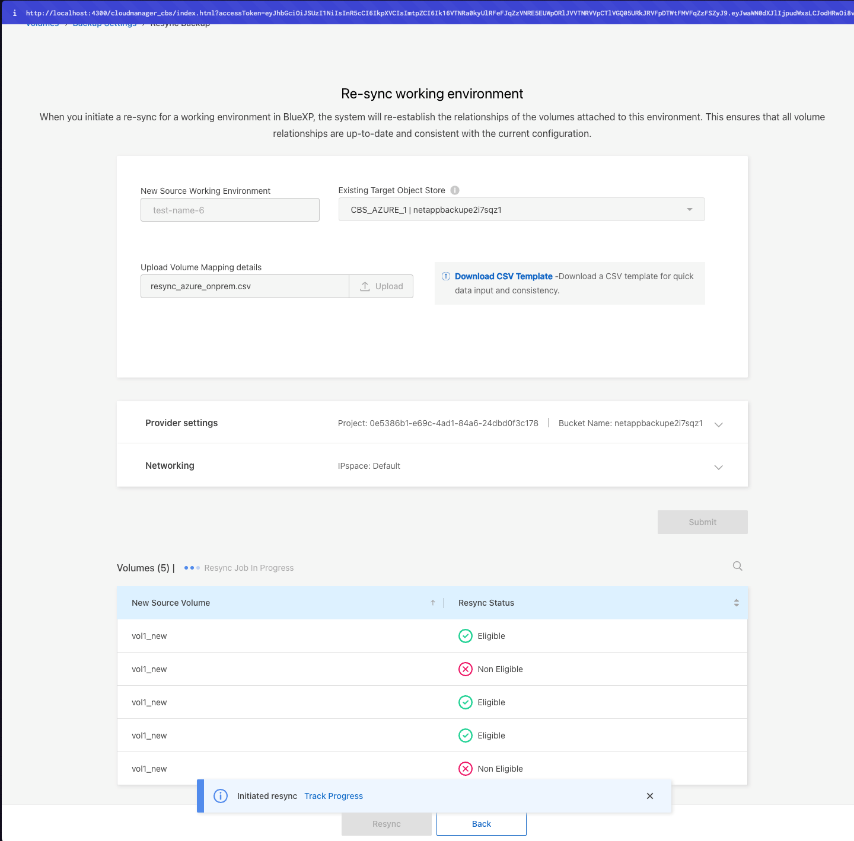Click the Submit button

point(702,522)
